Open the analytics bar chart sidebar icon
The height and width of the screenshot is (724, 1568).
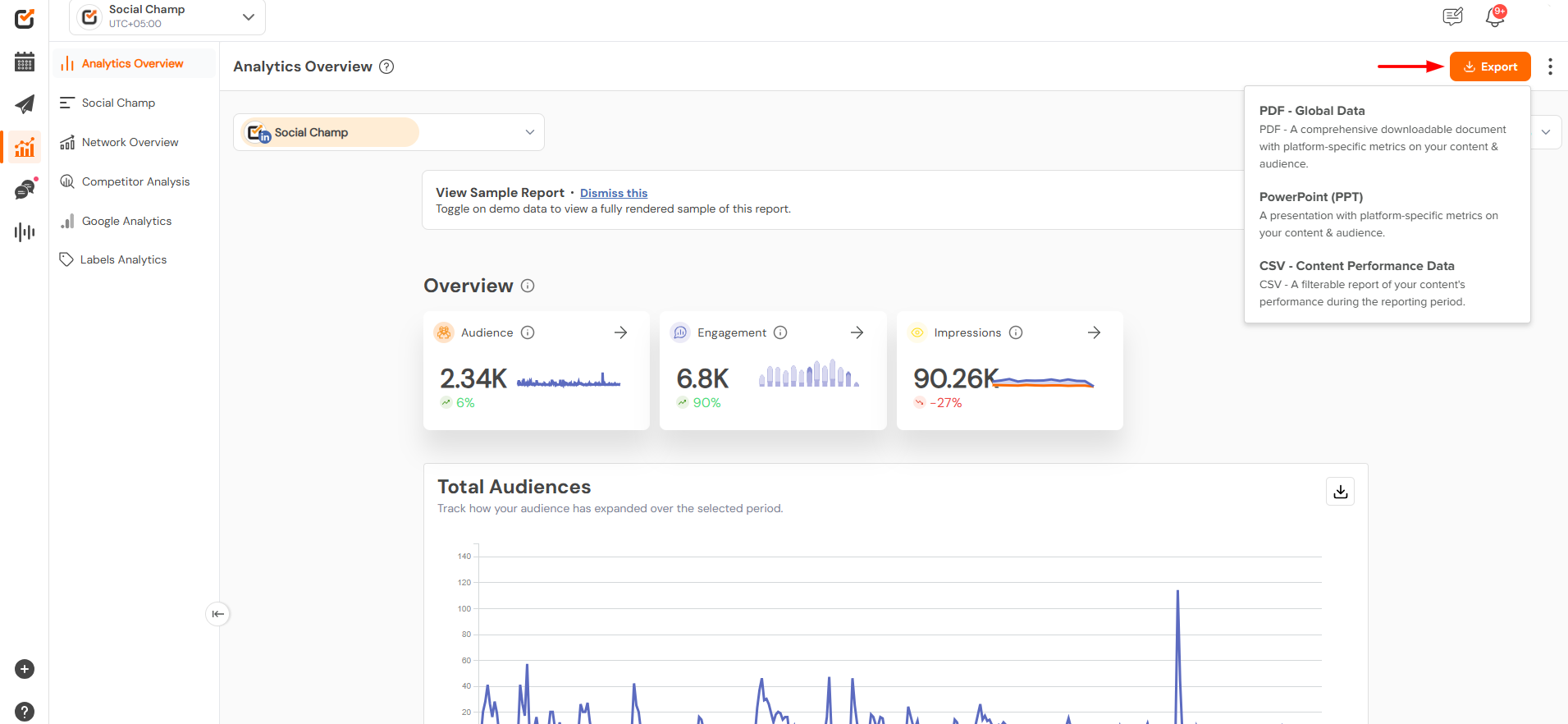tap(25, 147)
